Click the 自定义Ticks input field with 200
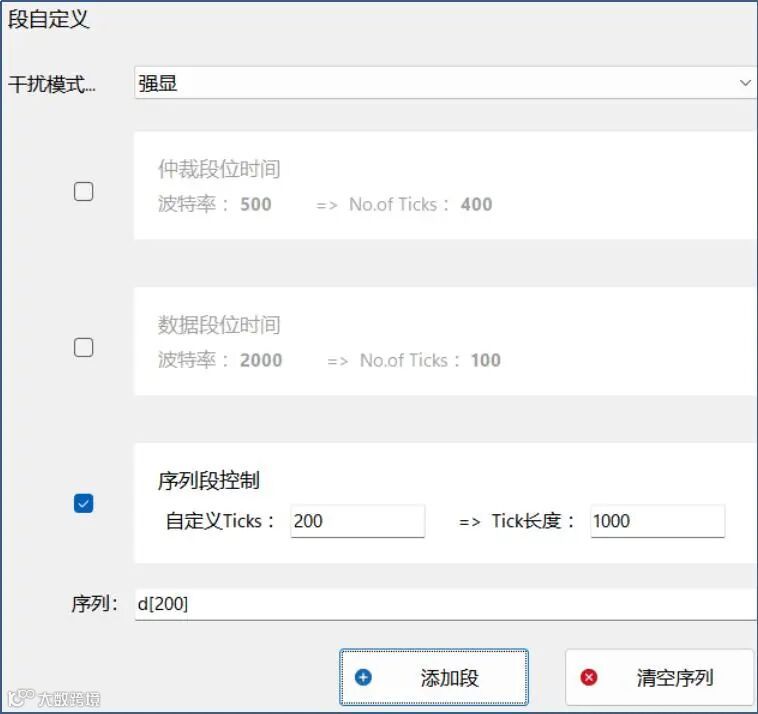 click(x=358, y=521)
